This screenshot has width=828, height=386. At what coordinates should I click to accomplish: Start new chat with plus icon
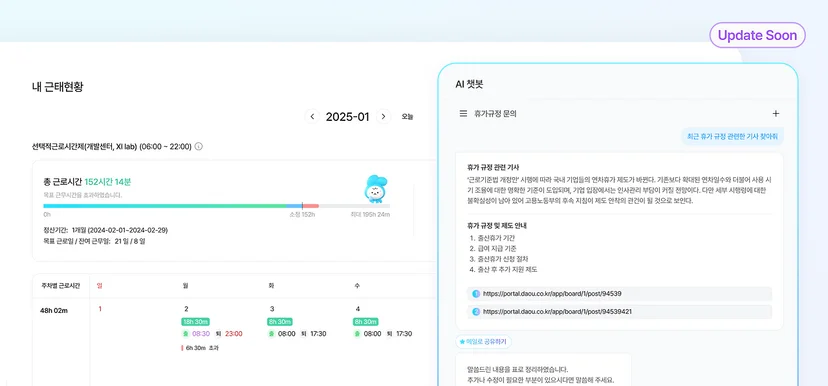click(776, 114)
